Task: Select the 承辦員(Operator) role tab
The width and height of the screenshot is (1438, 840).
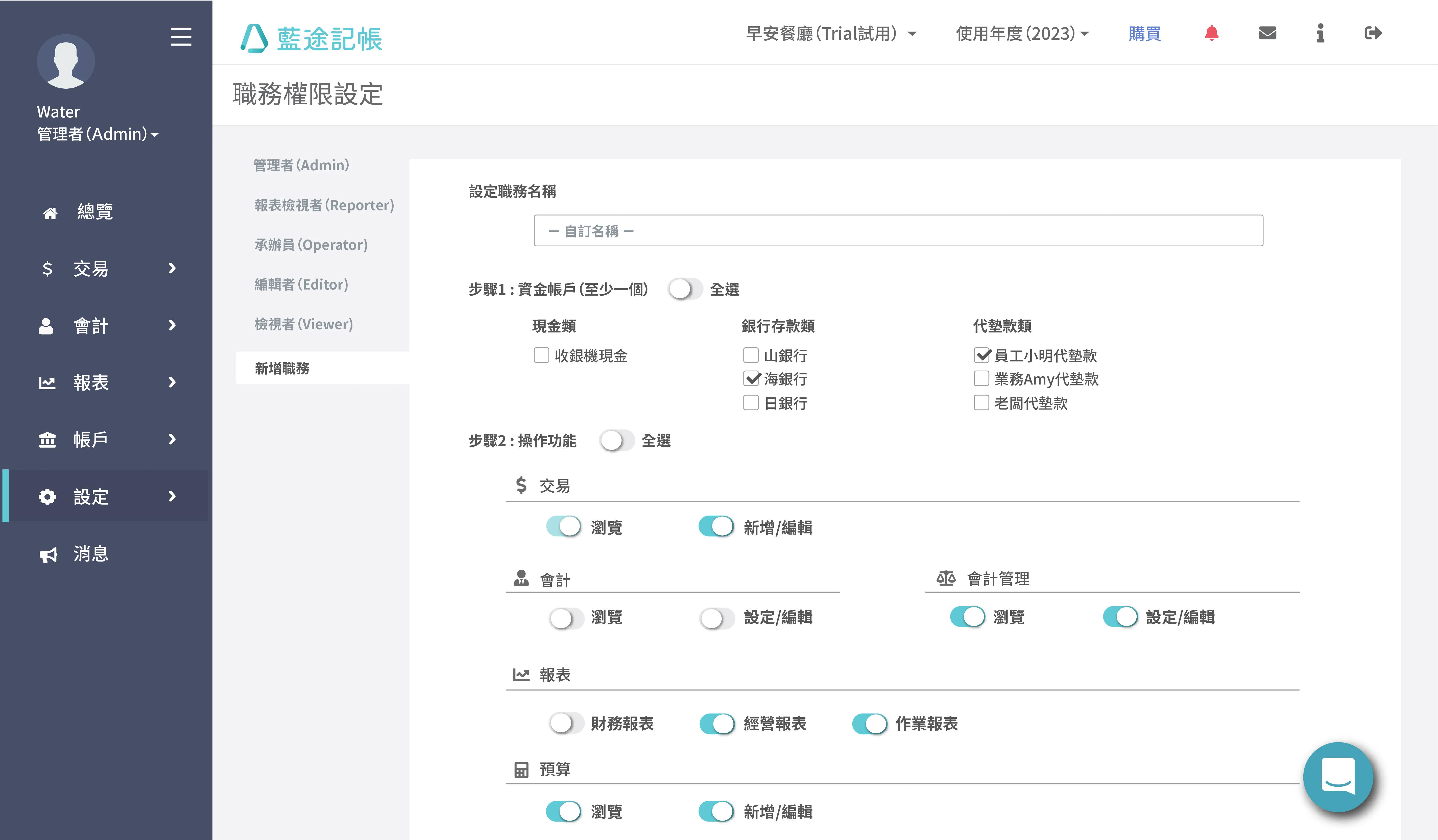Action: click(311, 245)
